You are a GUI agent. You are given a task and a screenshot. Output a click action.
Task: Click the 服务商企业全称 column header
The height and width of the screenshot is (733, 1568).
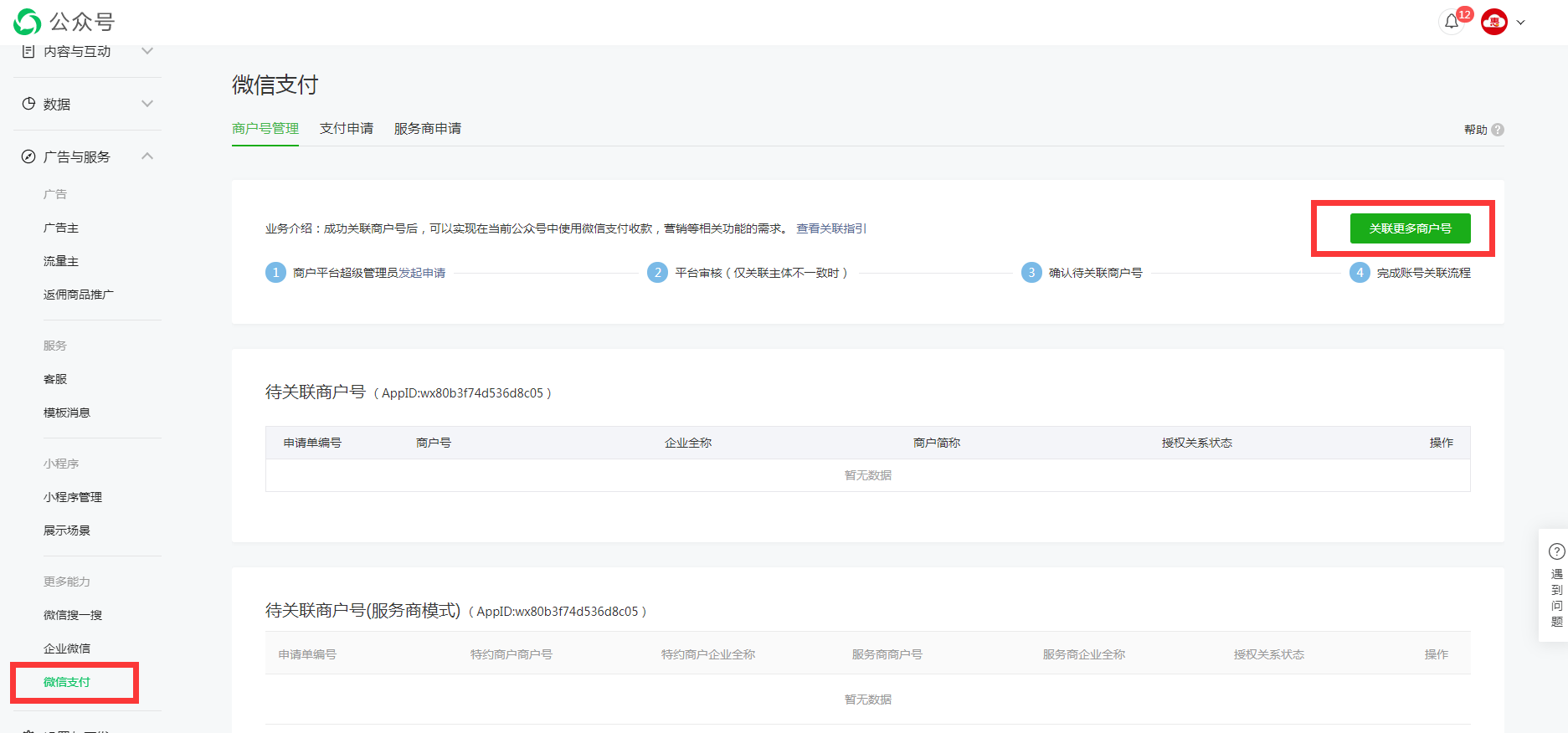tap(1084, 654)
